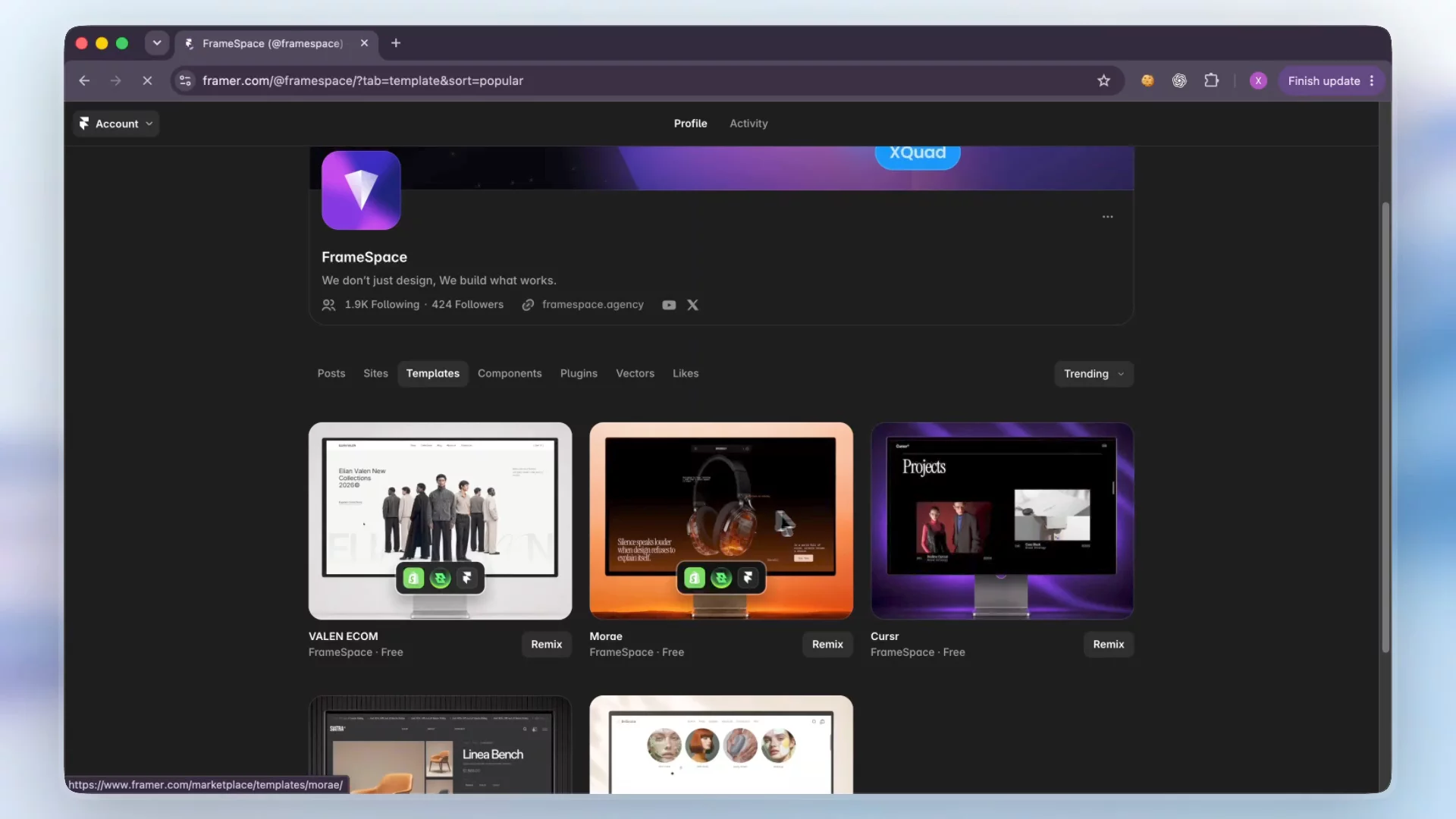The image size is (1456, 819).
Task: Remix the VALEN ECOM template
Action: (x=546, y=645)
